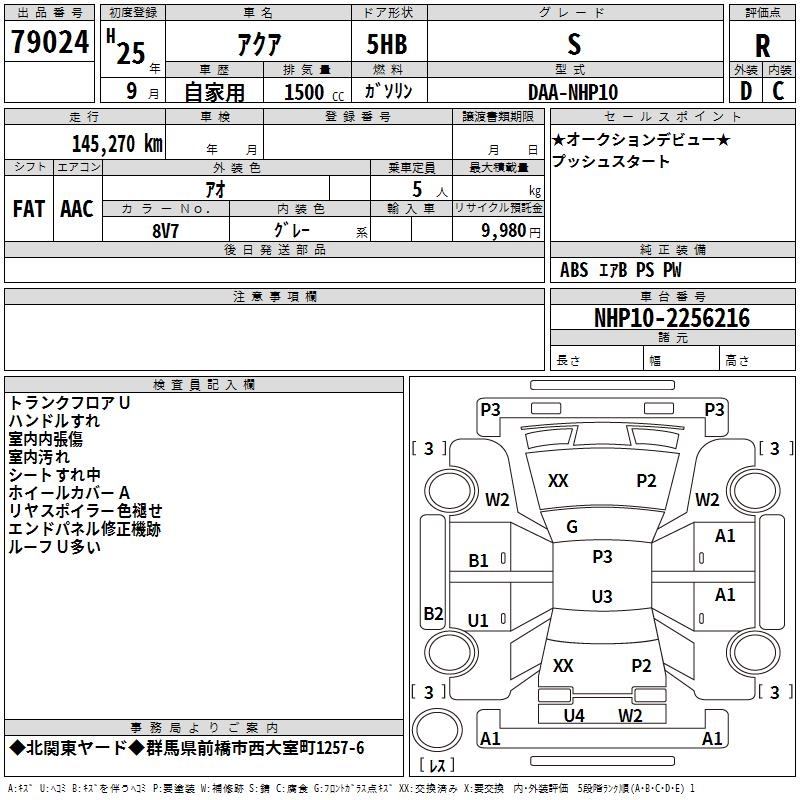Select the displacement value 1500 cc
Image resolution: width=800 pixels, height=800 pixels.
(x=314, y=92)
